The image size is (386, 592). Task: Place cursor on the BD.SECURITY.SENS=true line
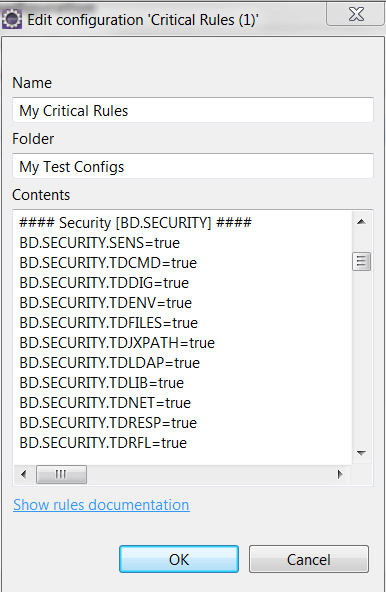point(99,243)
